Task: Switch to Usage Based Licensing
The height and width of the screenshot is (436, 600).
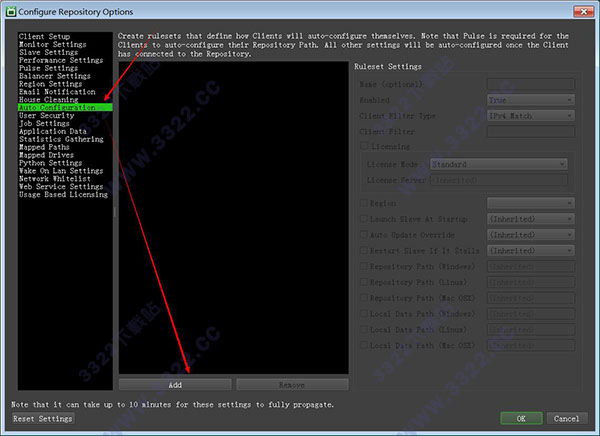Action: click(63, 195)
